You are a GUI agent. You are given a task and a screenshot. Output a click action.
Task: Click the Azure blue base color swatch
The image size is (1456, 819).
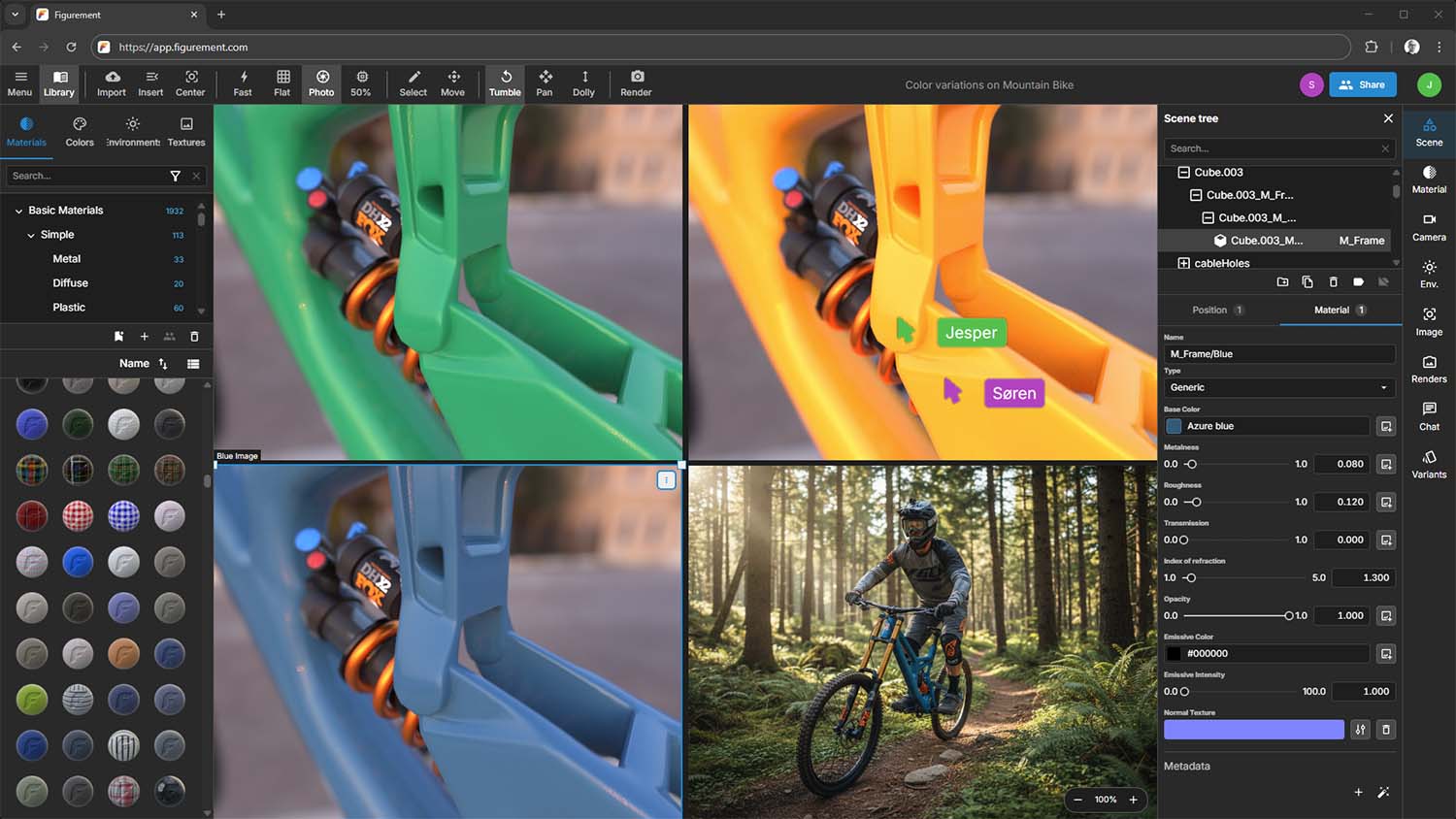click(1175, 426)
